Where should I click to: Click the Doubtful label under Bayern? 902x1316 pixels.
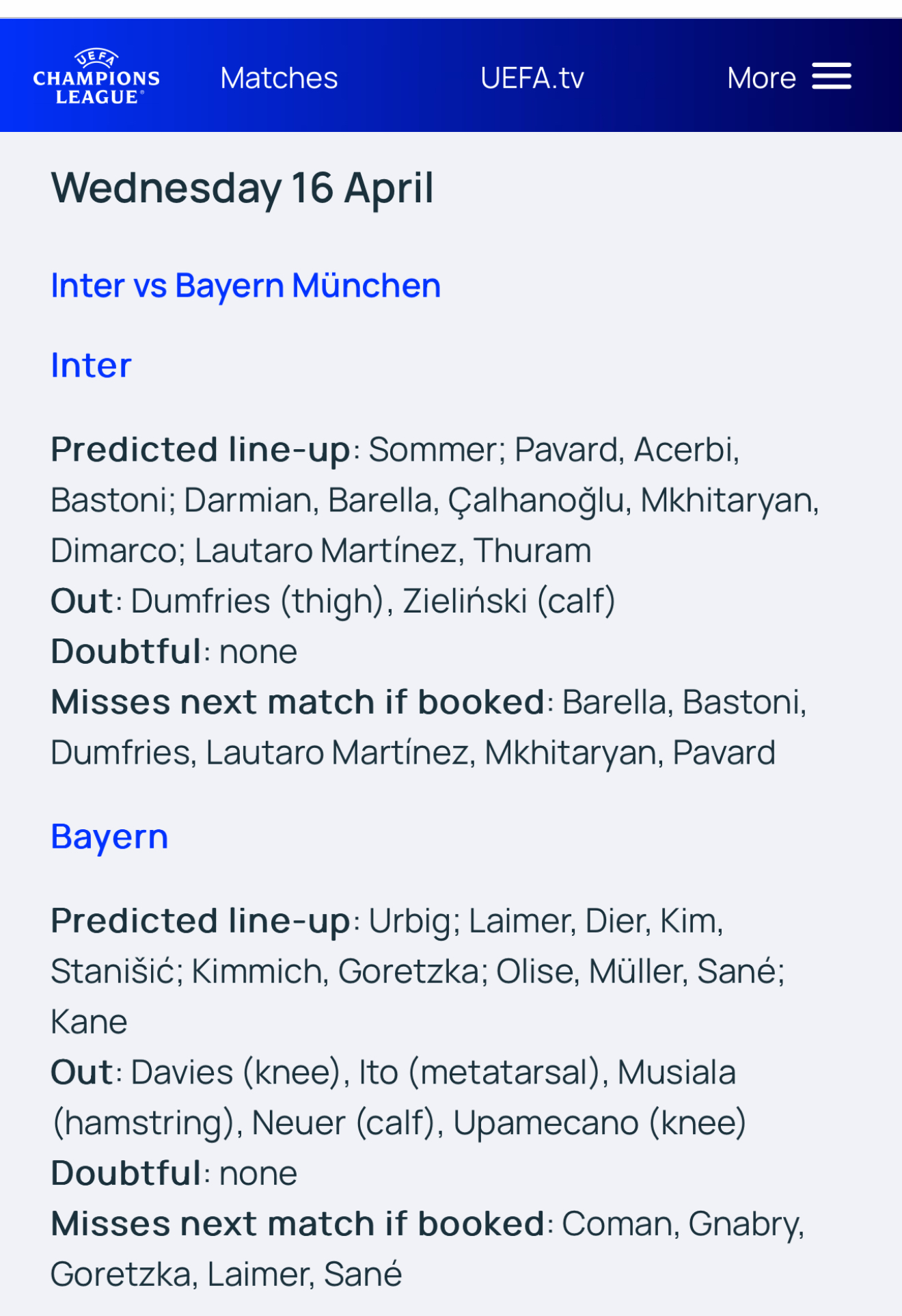tap(126, 1173)
